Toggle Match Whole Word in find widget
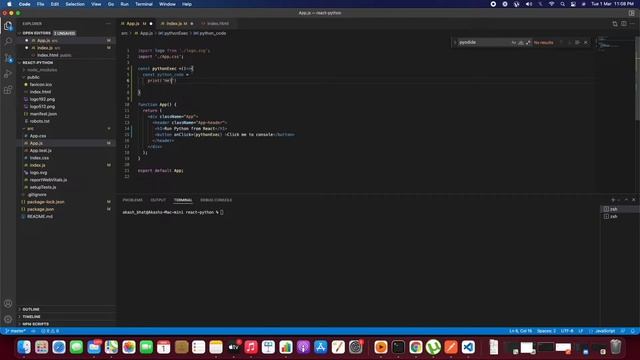 tap(521, 42)
